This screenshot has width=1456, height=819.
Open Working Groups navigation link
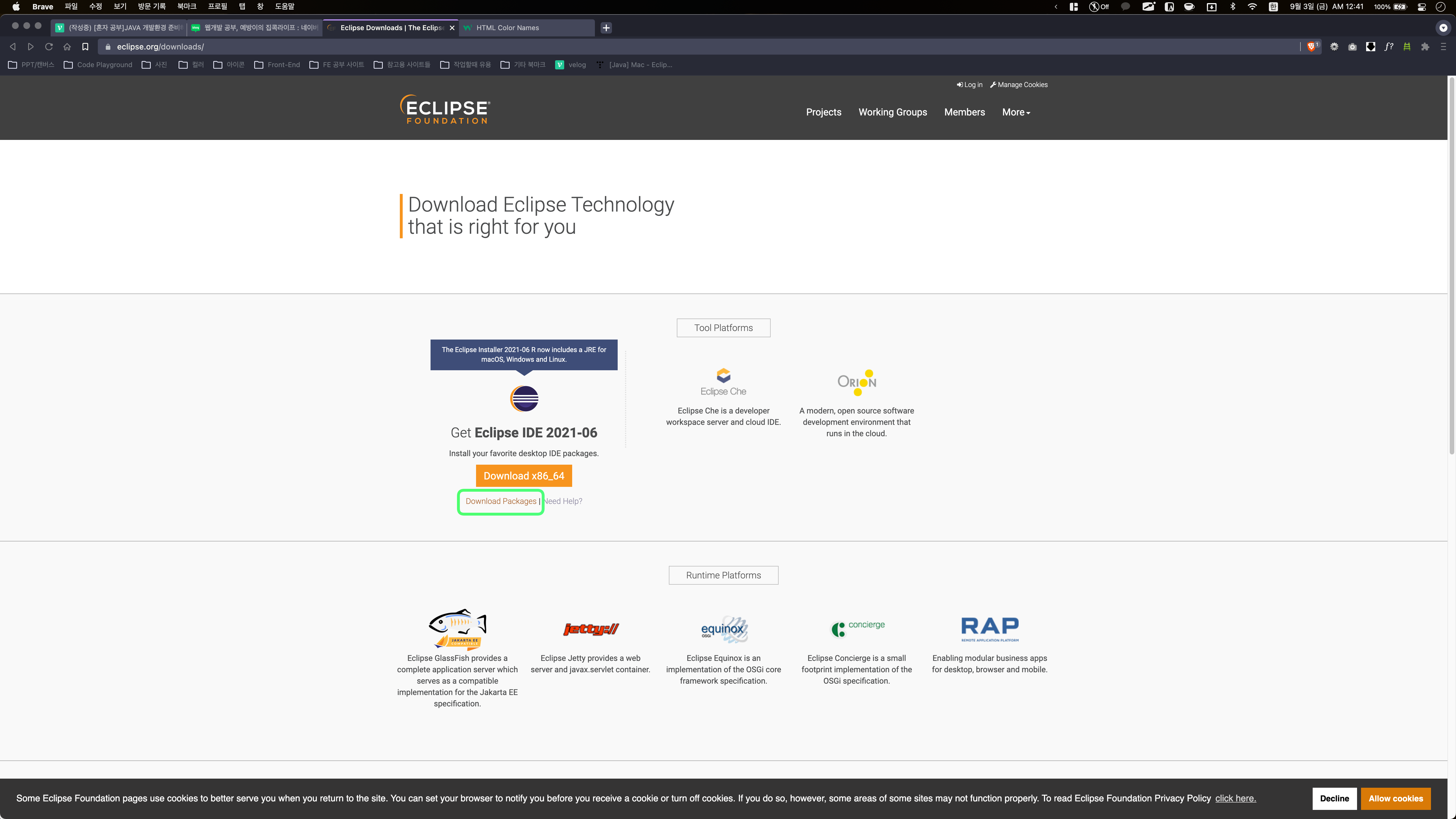[x=892, y=112]
